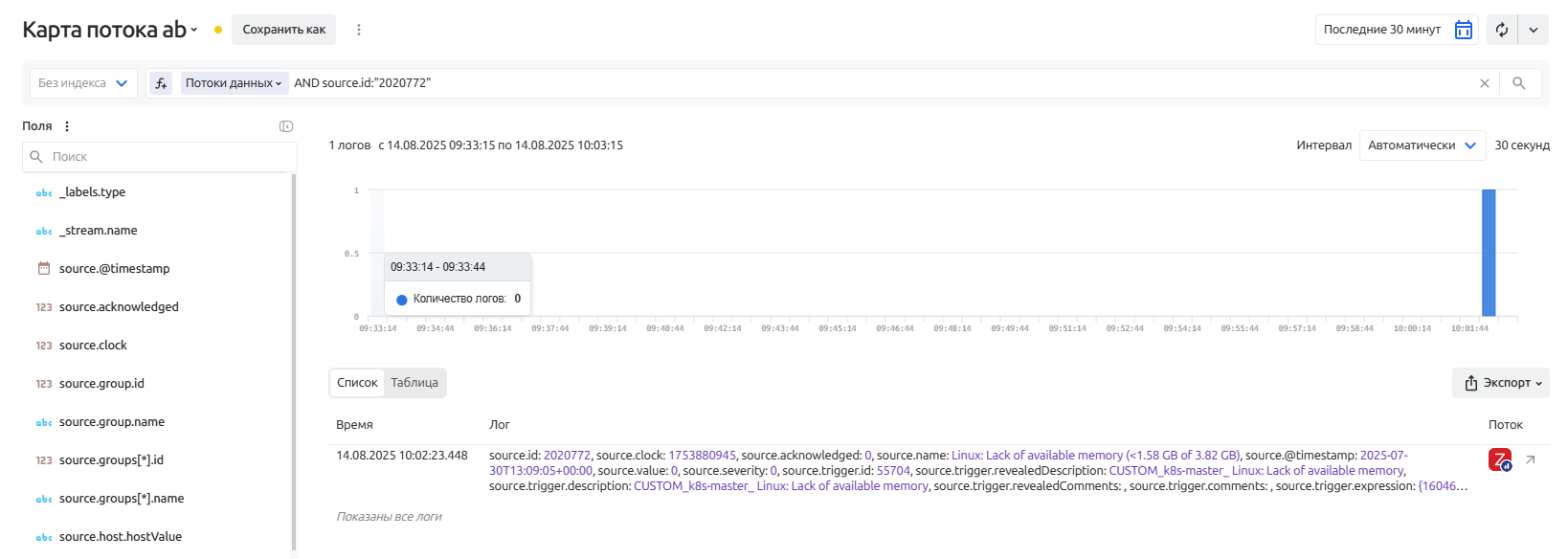Open the Автоматически interval dropdown
Image resolution: width=1568 pixels, height=559 pixels.
(x=1422, y=145)
